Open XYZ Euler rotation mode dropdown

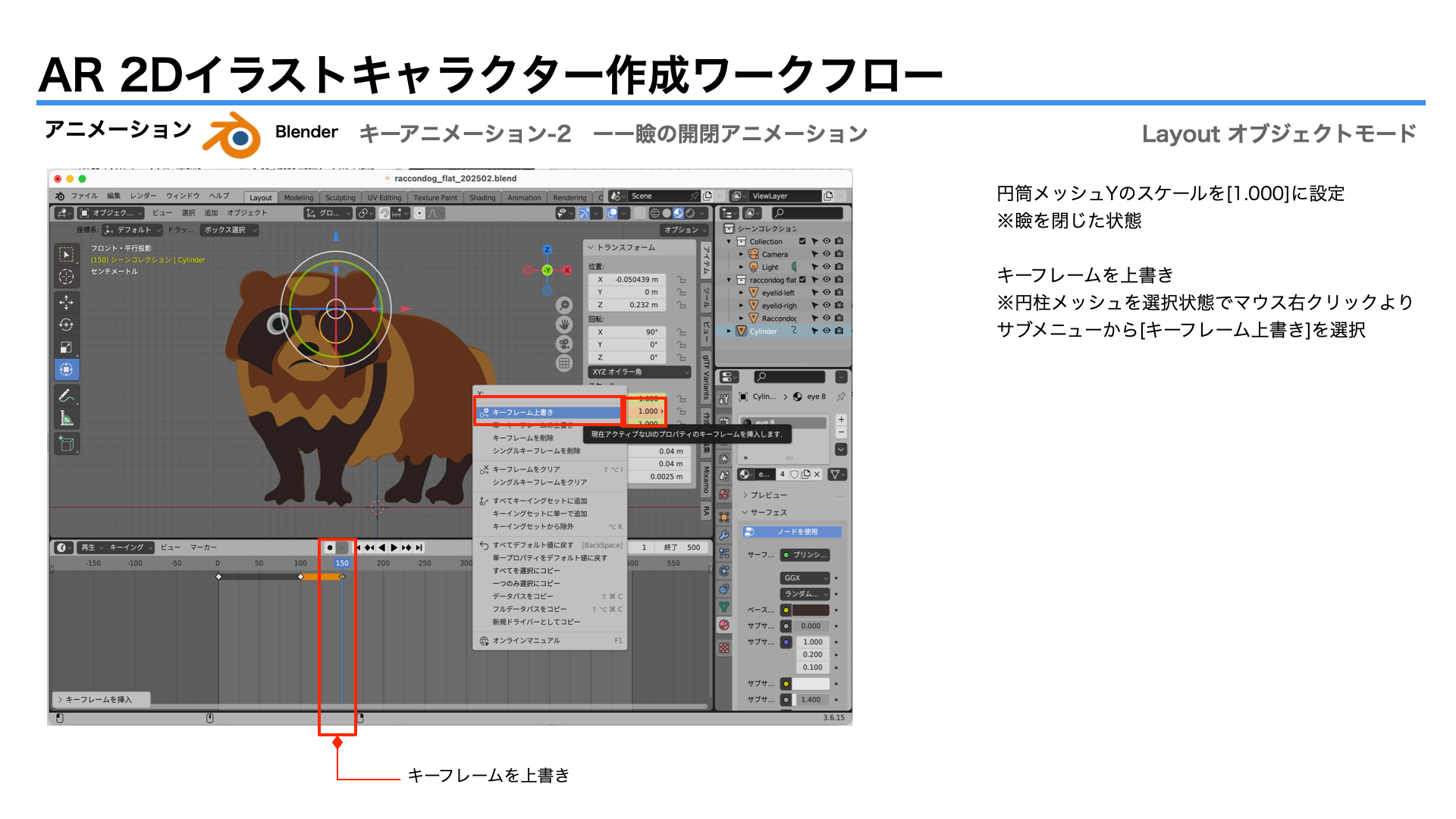640,372
